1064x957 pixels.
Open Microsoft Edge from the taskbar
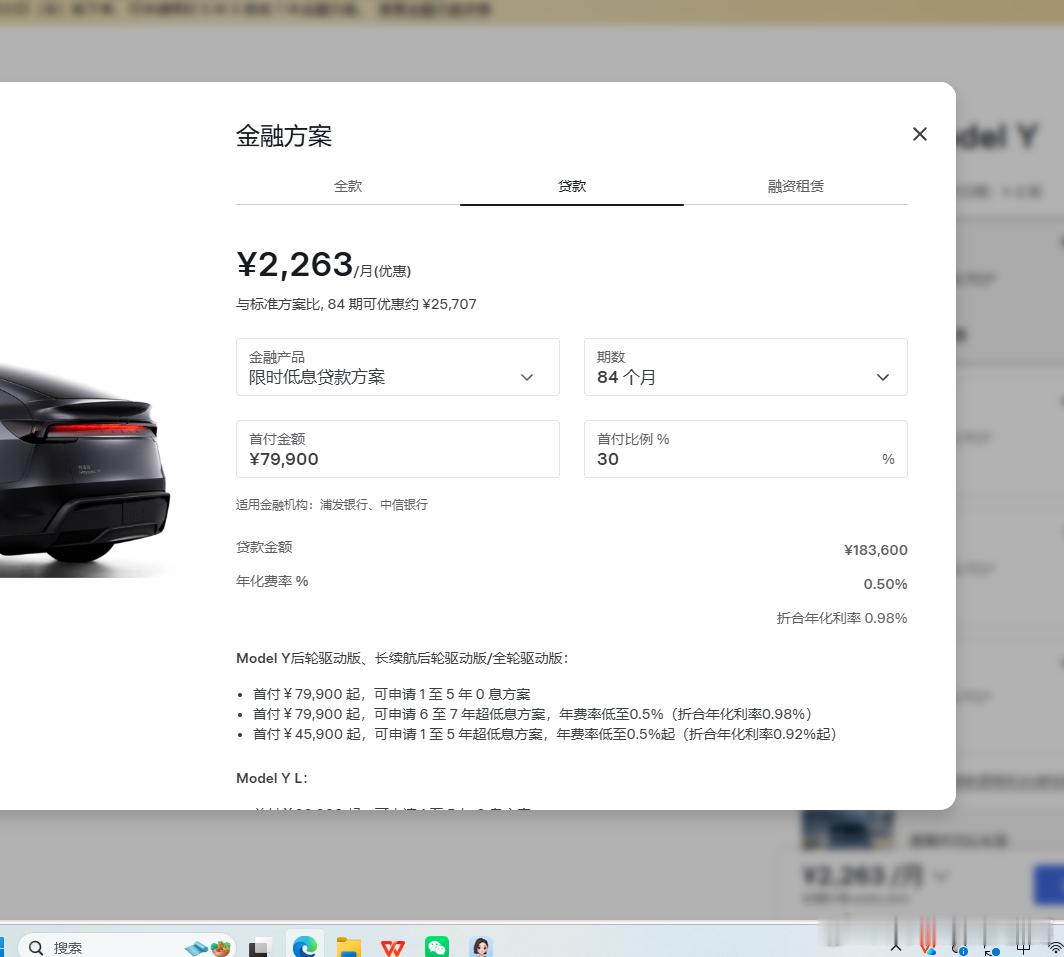(x=305, y=947)
